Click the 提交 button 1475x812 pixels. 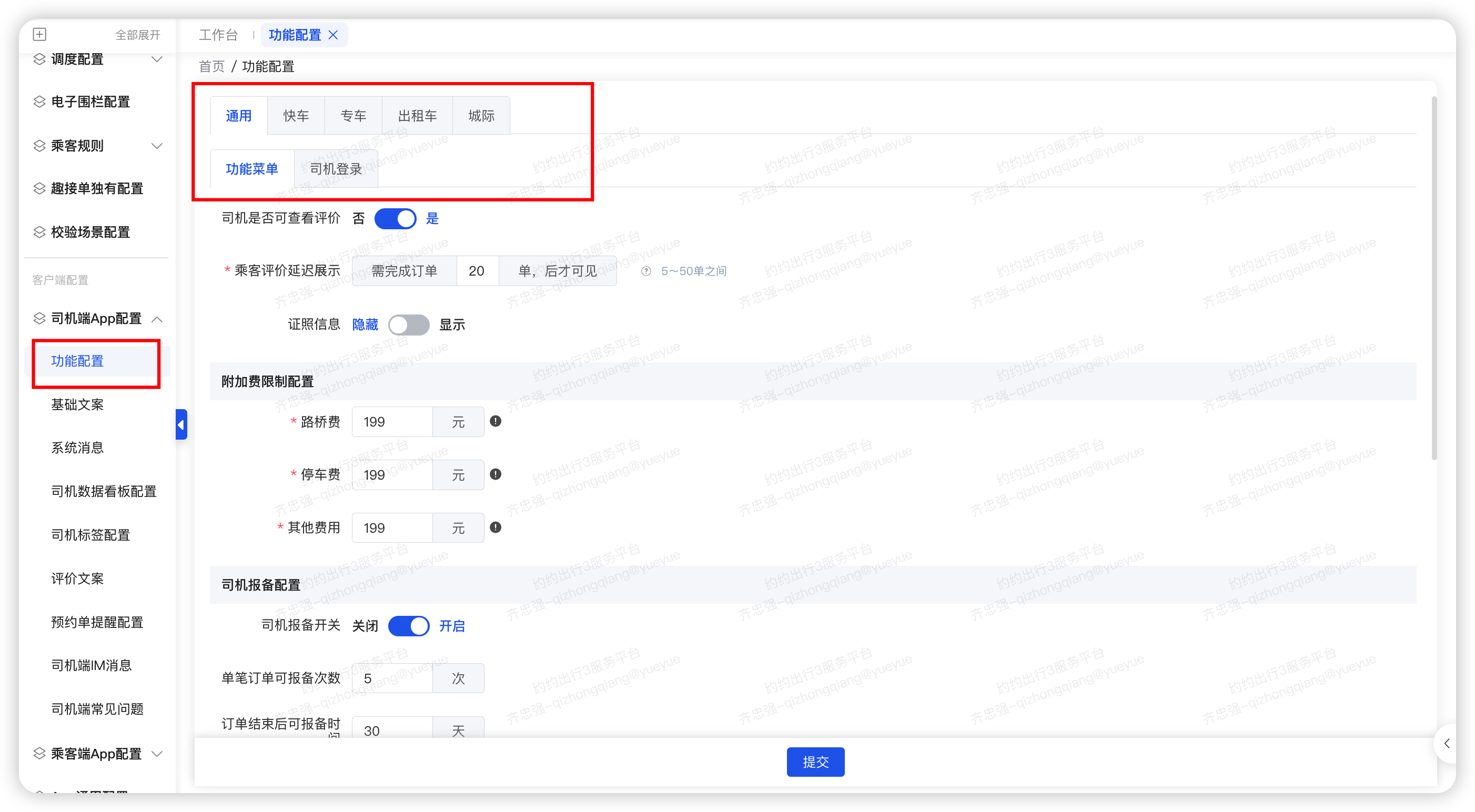click(x=815, y=762)
